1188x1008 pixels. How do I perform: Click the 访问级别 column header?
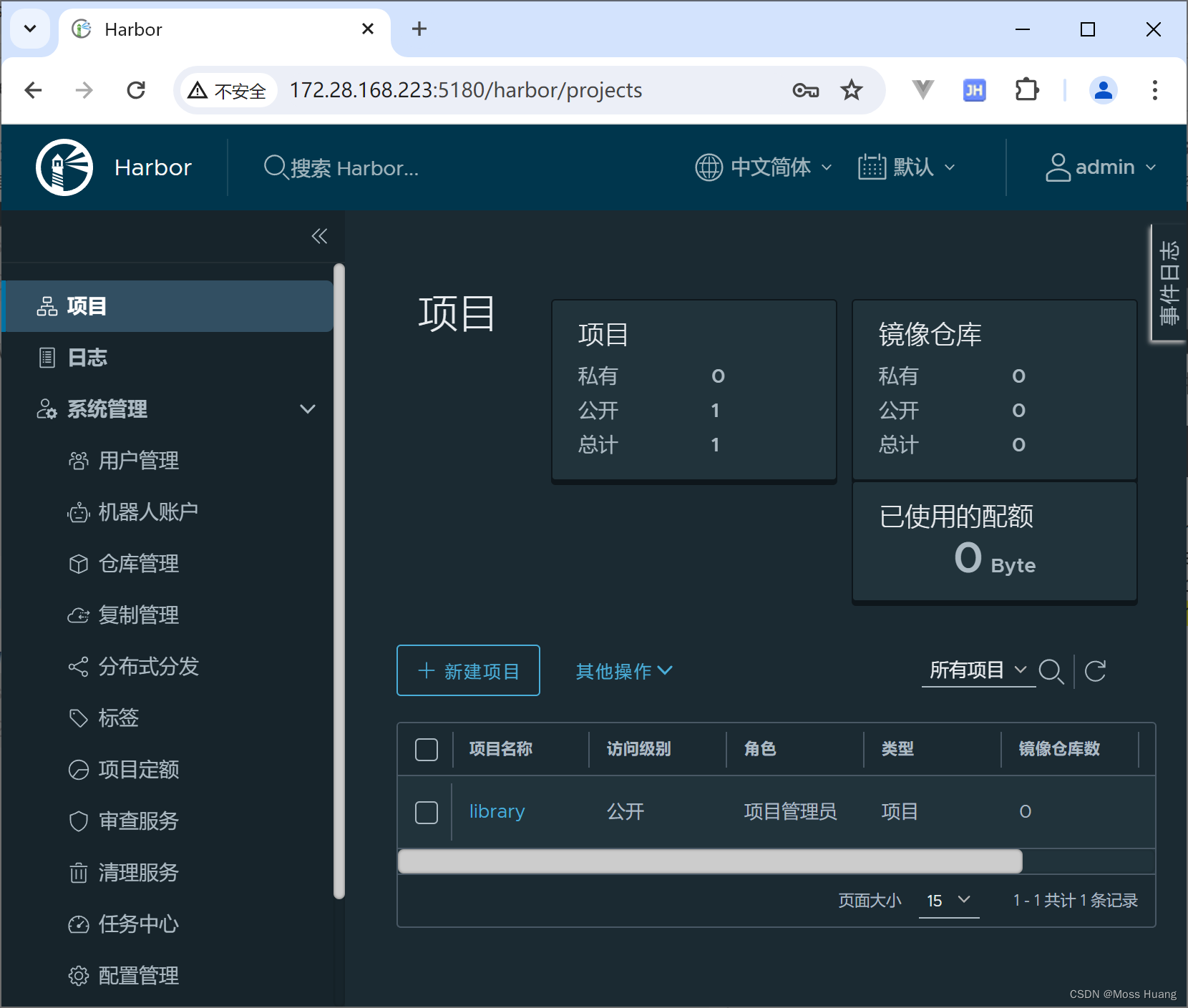click(x=638, y=749)
